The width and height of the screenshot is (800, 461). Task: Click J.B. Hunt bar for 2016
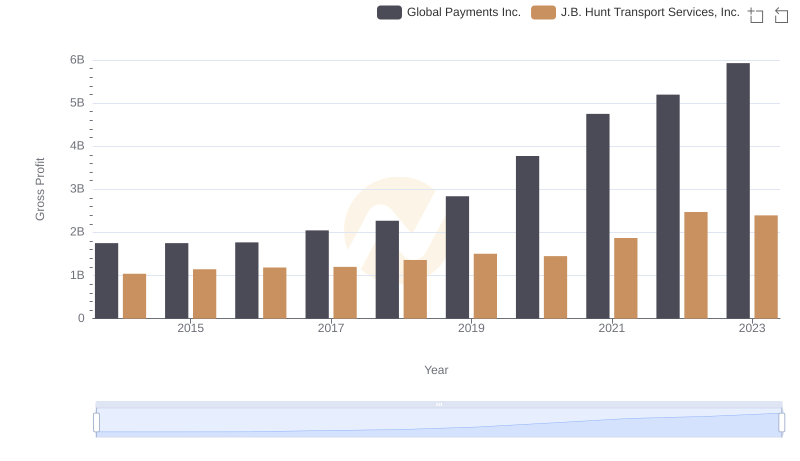pos(275,293)
